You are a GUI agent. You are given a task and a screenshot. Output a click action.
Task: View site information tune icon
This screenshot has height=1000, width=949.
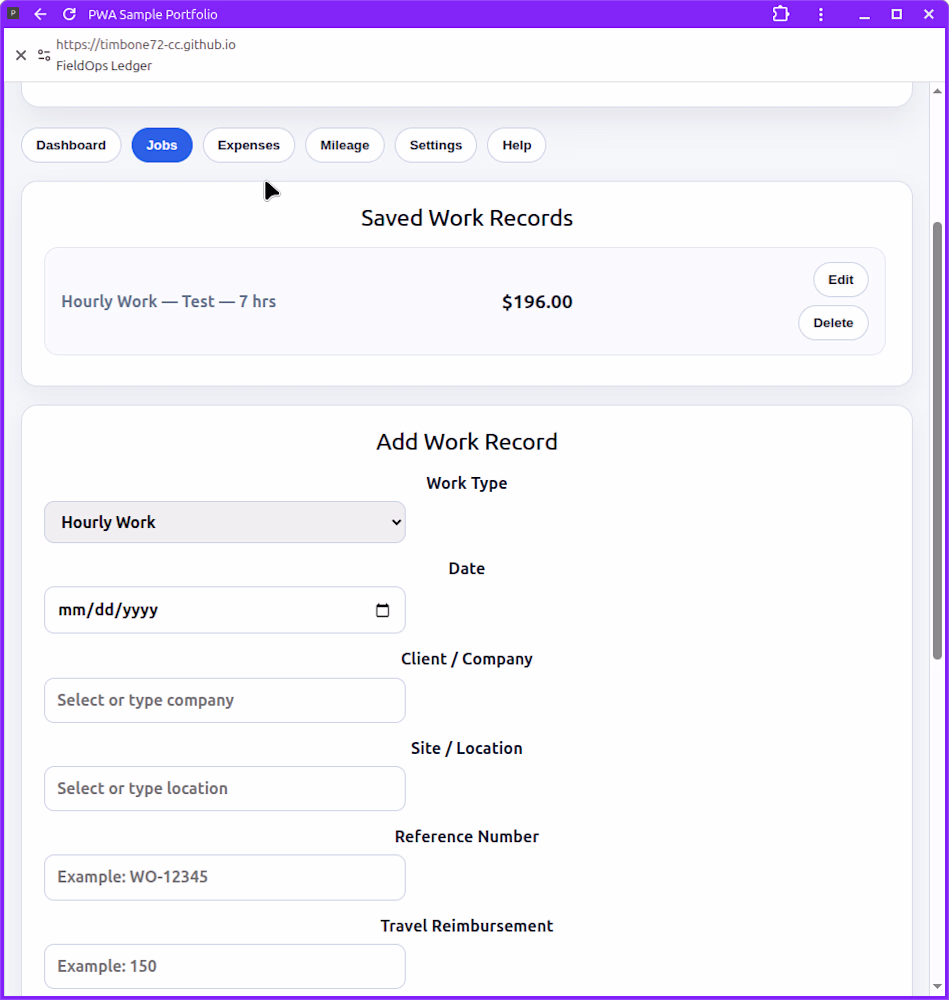tap(44, 55)
